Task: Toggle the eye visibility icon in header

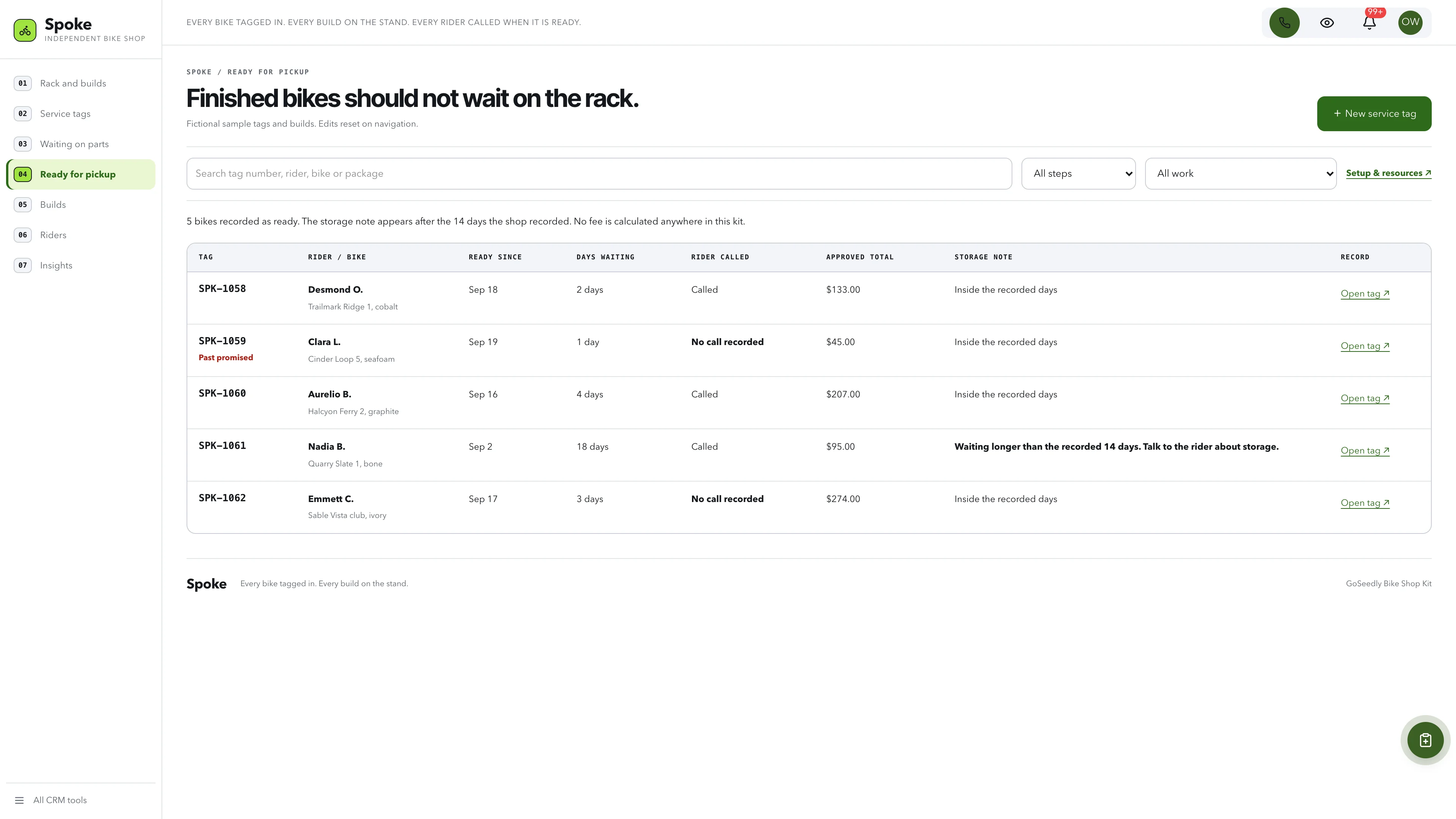Action: 1327,23
